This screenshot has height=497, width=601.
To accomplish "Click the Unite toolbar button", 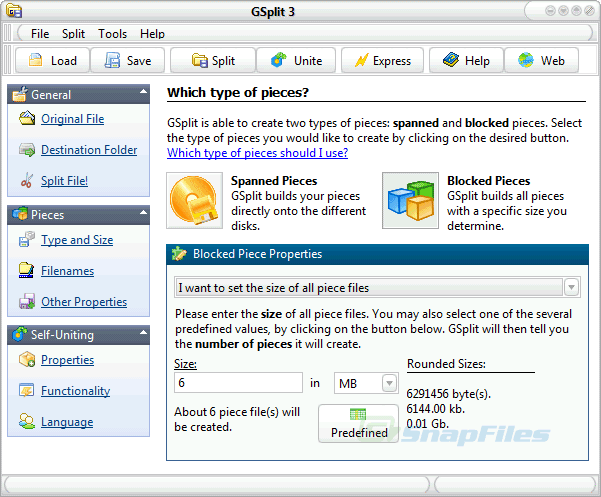I will click(x=296, y=60).
